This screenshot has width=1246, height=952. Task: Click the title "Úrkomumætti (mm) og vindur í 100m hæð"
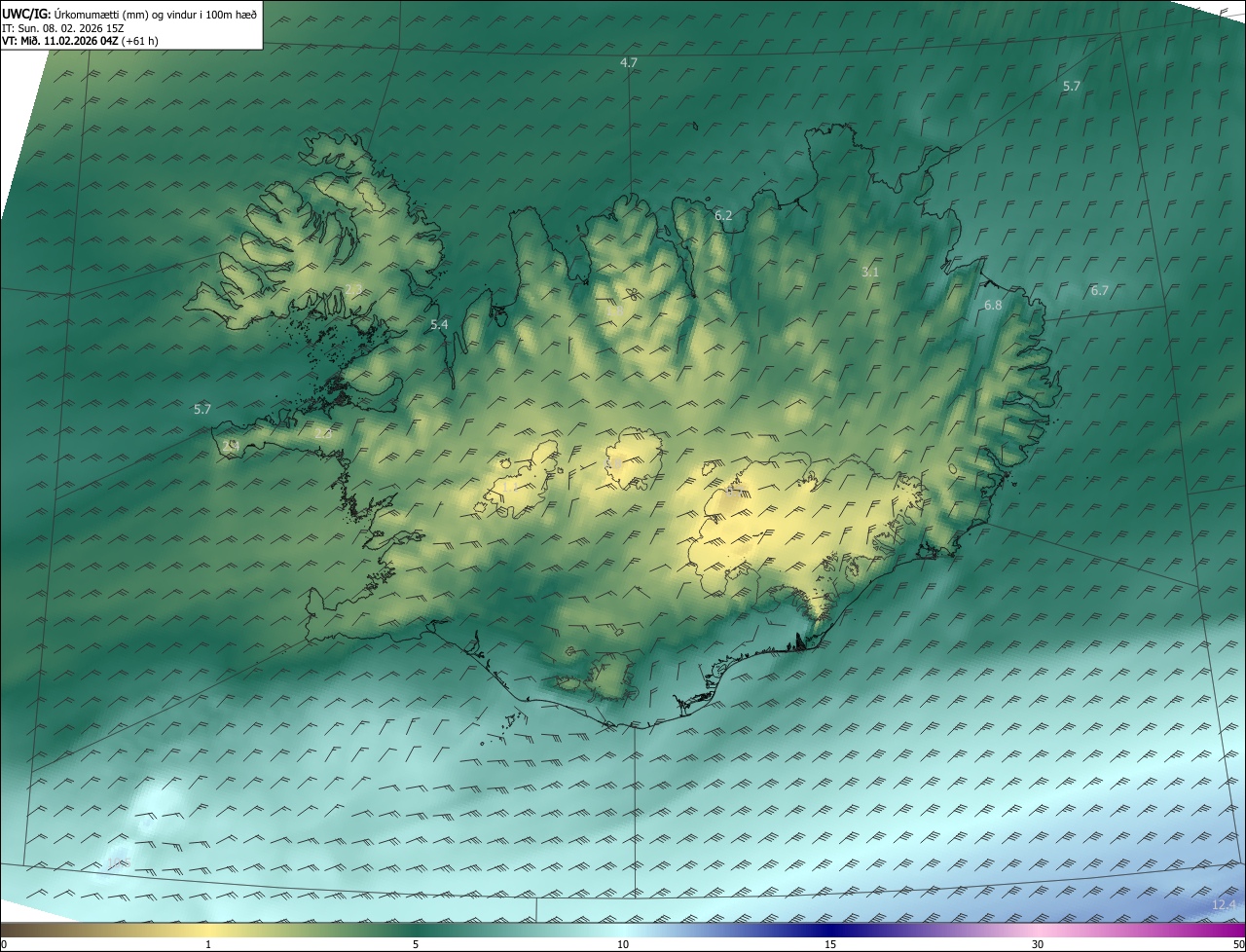(x=156, y=14)
